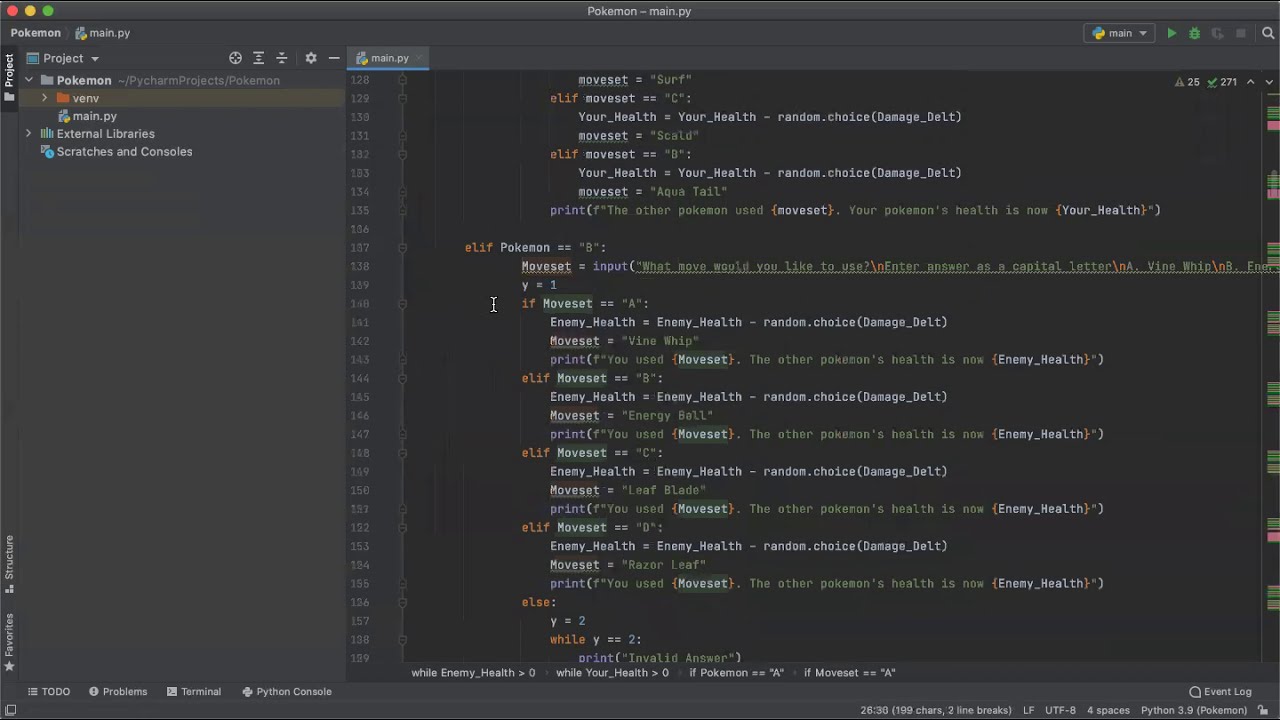
Task: Open the Favorites side tool window
Action: tap(9, 641)
